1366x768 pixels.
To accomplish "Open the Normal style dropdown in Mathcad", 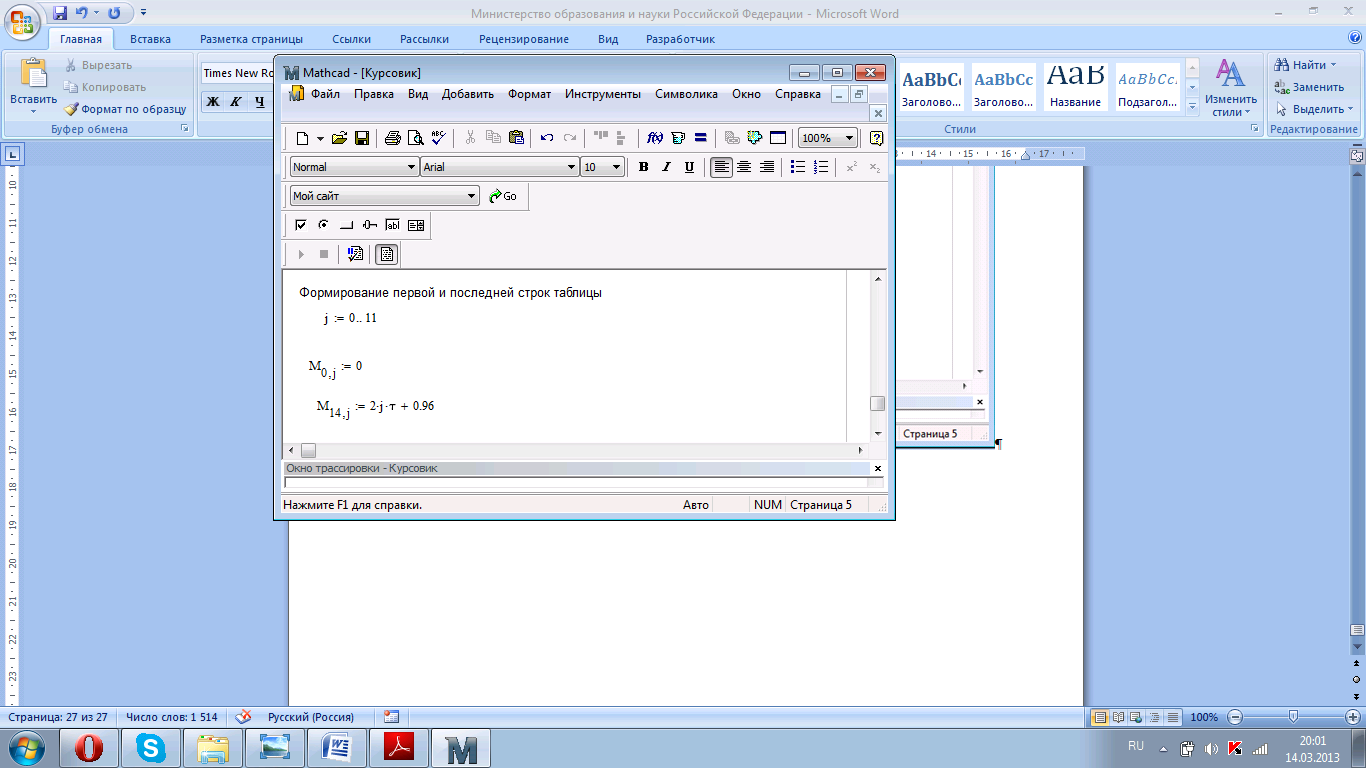I will click(x=411, y=167).
